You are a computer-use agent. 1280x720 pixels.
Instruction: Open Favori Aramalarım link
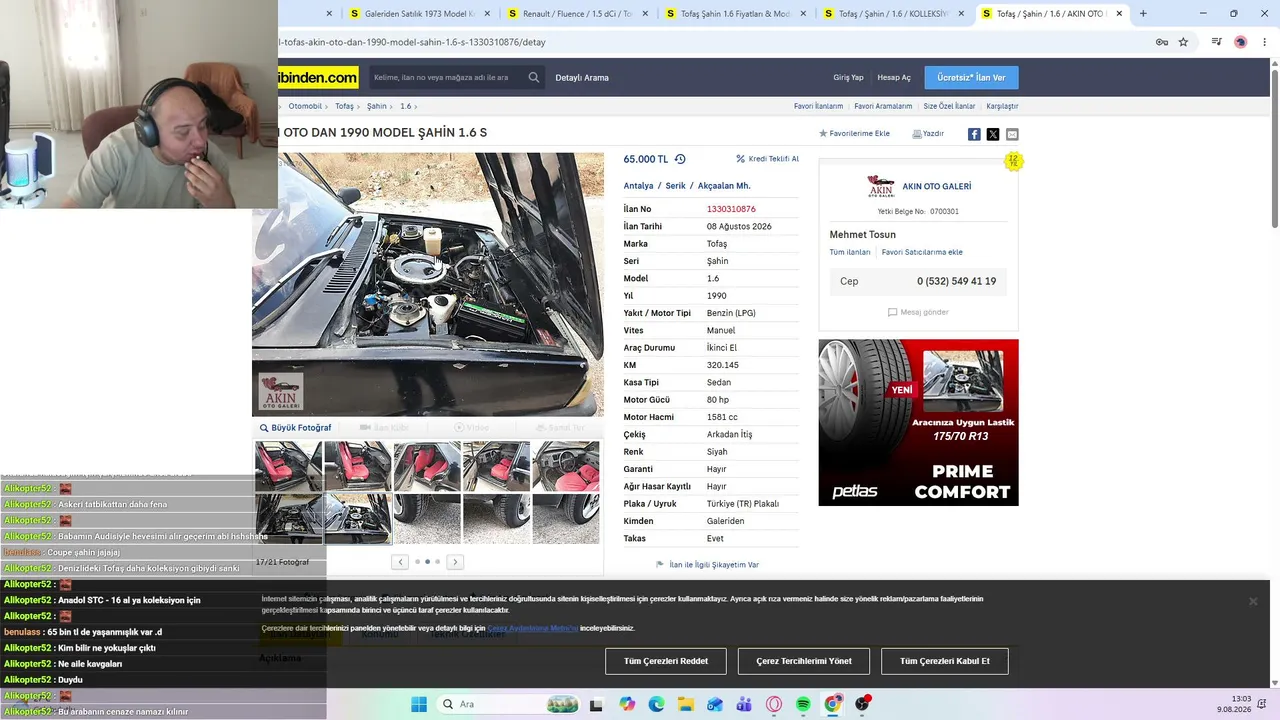[x=883, y=106]
